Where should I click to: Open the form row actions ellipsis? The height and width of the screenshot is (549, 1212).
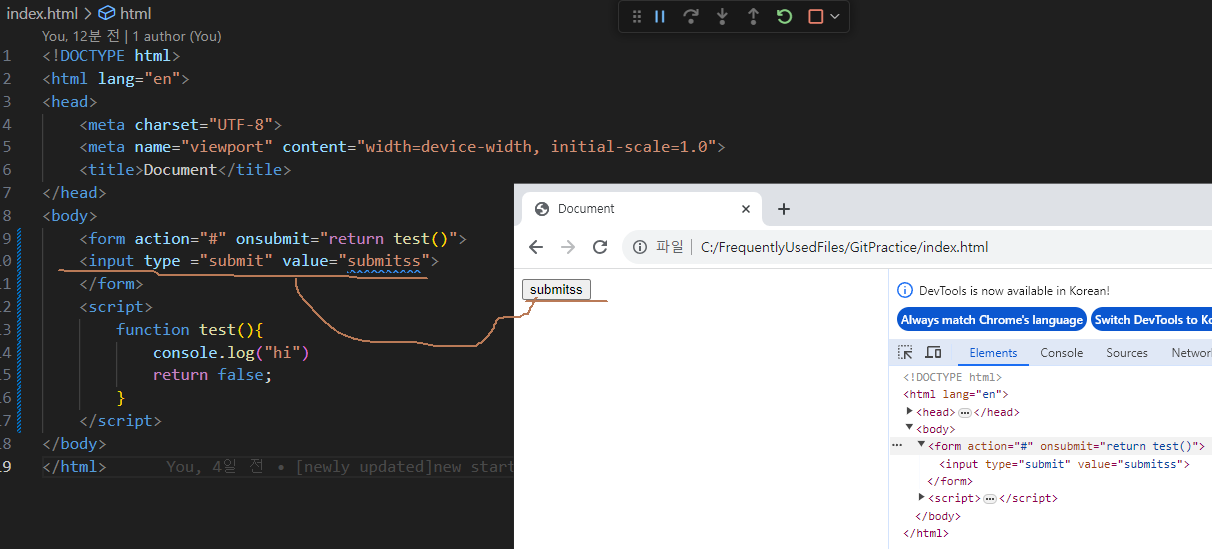(897, 446)
